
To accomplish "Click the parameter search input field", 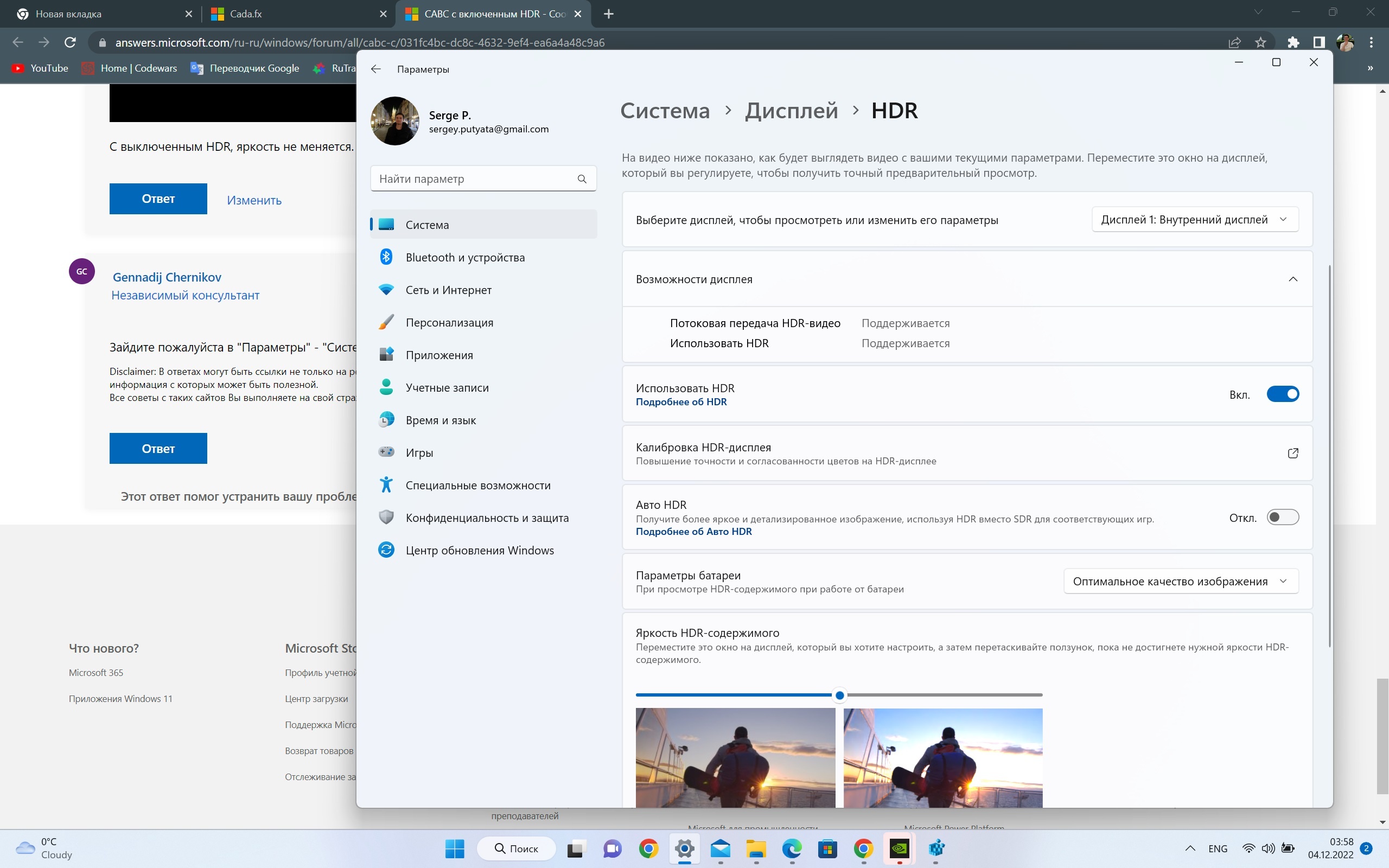I will pos(483,178).
